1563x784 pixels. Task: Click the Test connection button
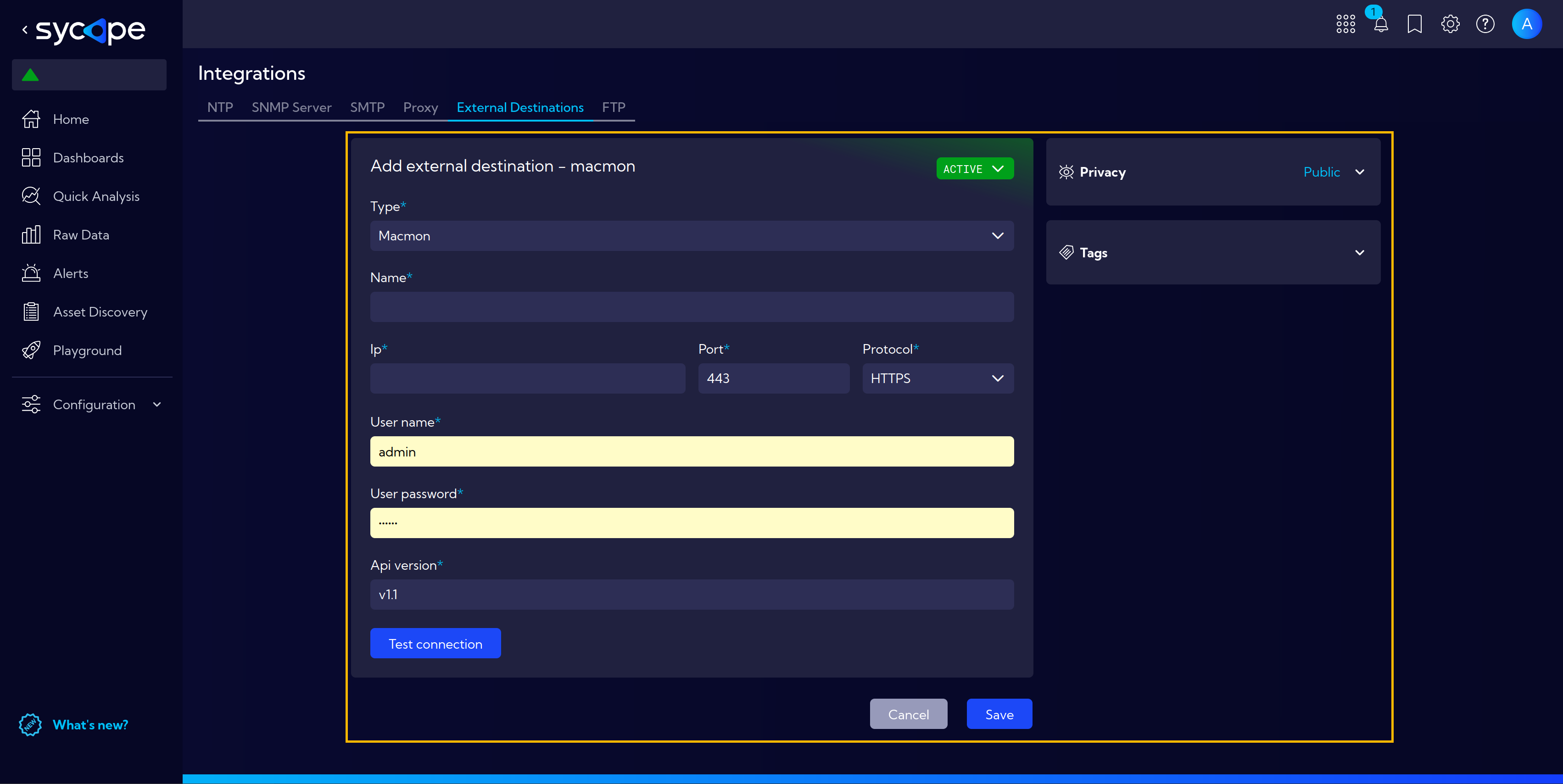(435, 643)
